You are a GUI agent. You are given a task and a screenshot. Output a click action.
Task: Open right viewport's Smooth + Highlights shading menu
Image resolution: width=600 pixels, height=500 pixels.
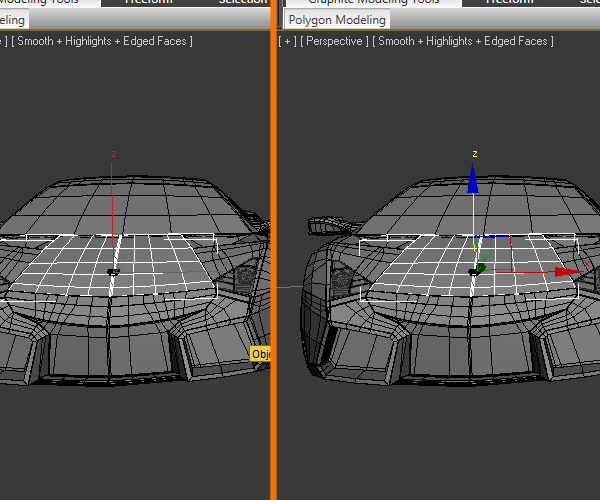463,41
